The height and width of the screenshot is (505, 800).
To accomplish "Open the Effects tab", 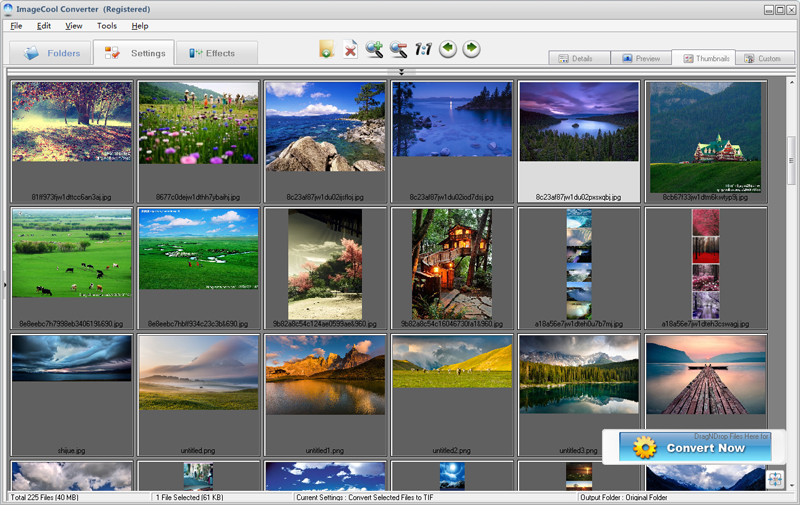I will click(216, 53).
